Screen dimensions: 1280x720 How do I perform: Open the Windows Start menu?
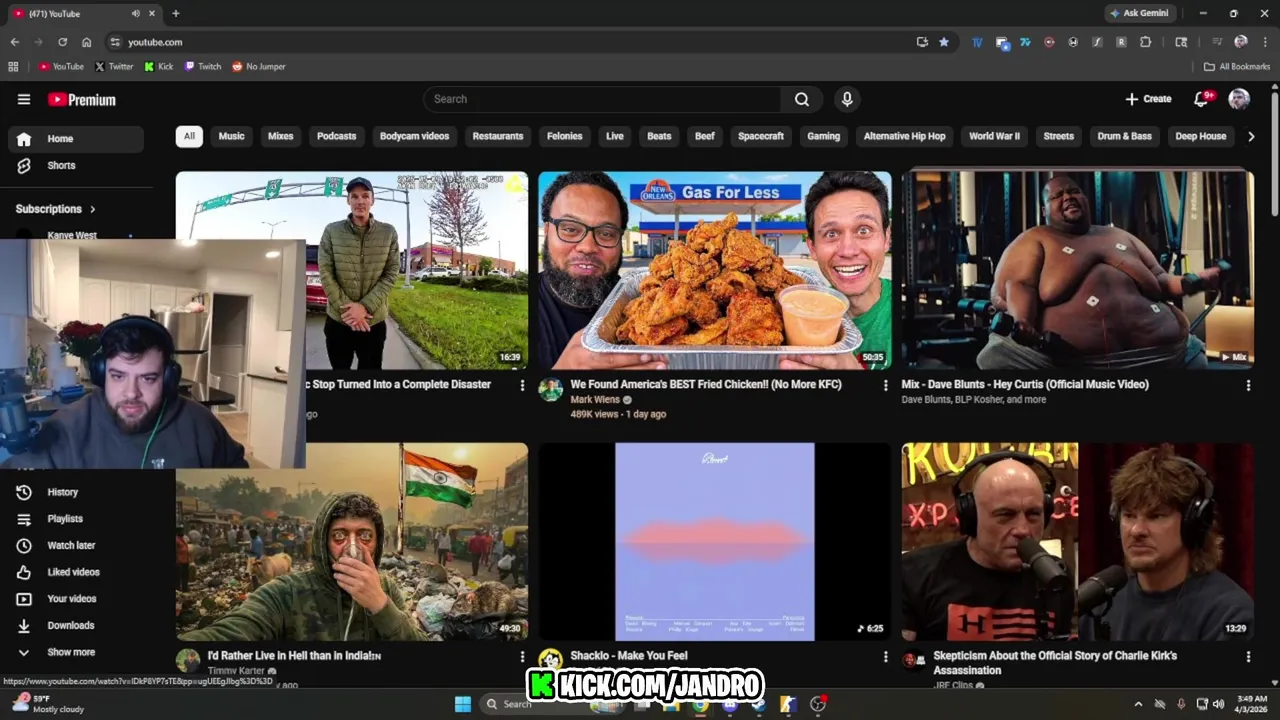click(x=463, y=704)
